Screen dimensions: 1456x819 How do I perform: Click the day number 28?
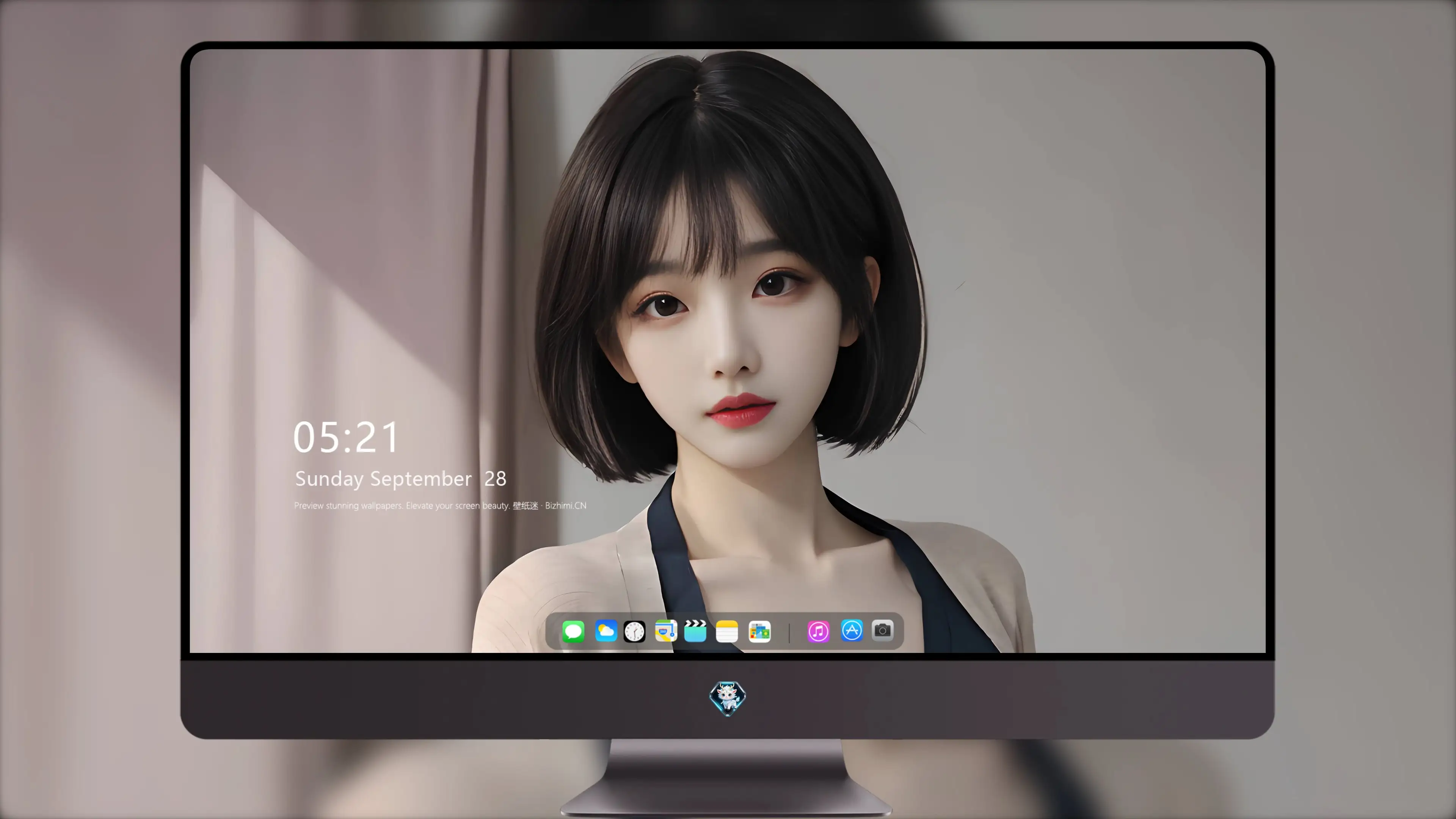tap(495, 479)
